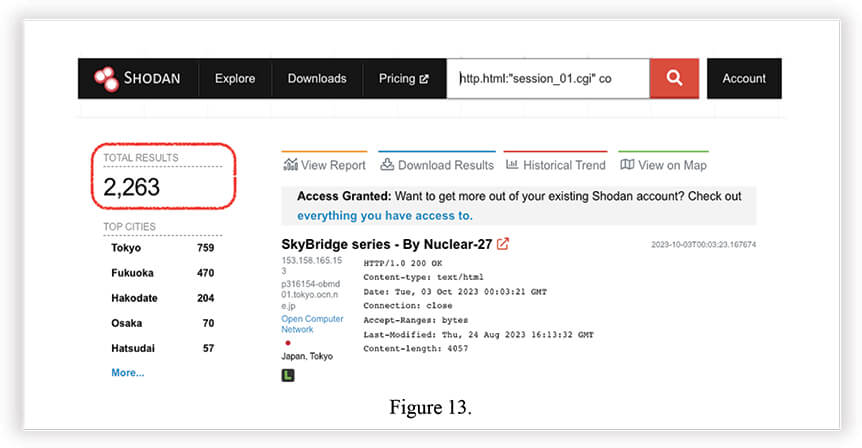Click the Fukuoka count 470
The width and height of the screenshot is (862, 448).
point(206,273)
